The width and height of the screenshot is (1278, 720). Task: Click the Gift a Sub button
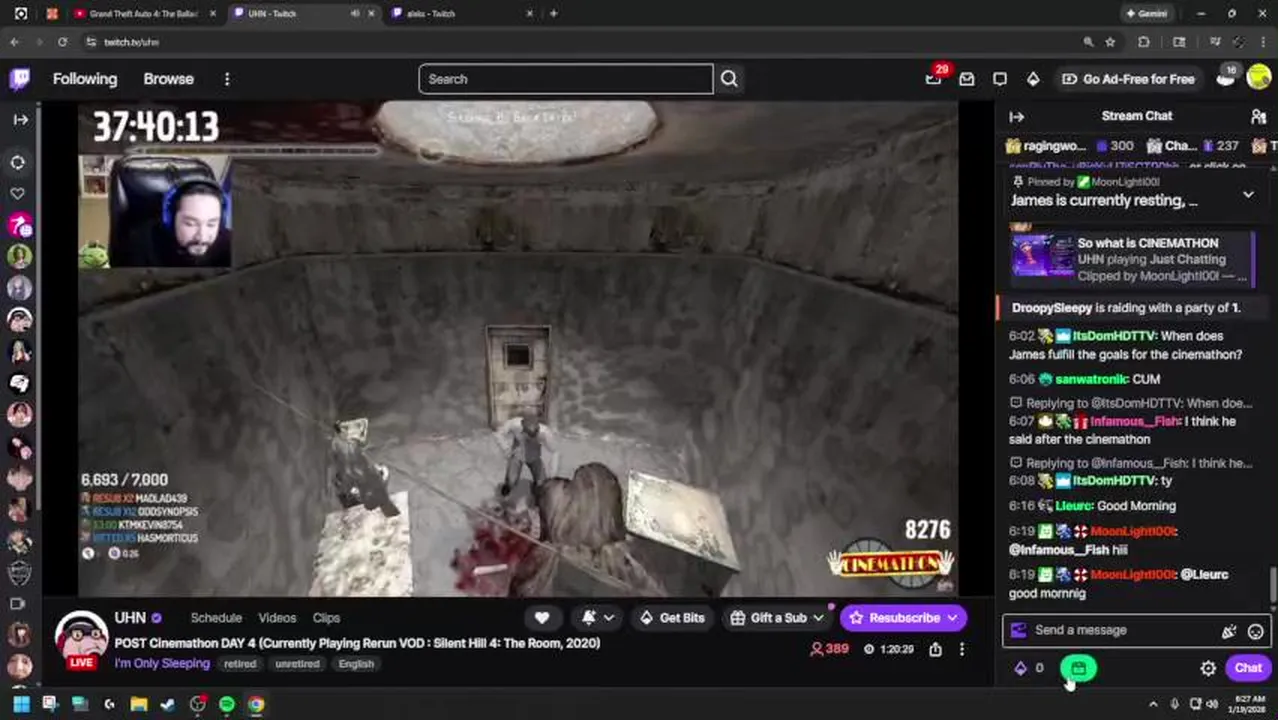tap(777, 618)
